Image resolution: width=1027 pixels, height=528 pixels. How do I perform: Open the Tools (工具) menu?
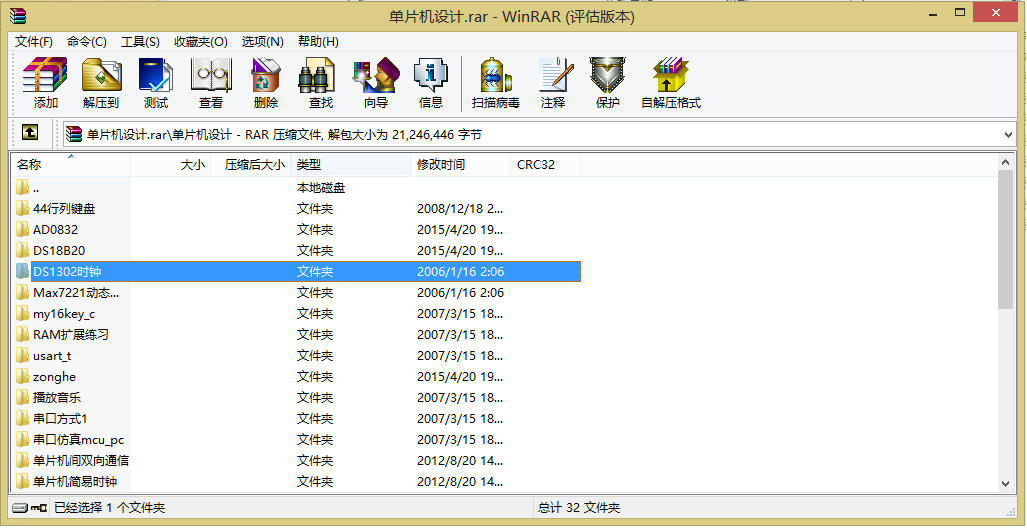140,42
